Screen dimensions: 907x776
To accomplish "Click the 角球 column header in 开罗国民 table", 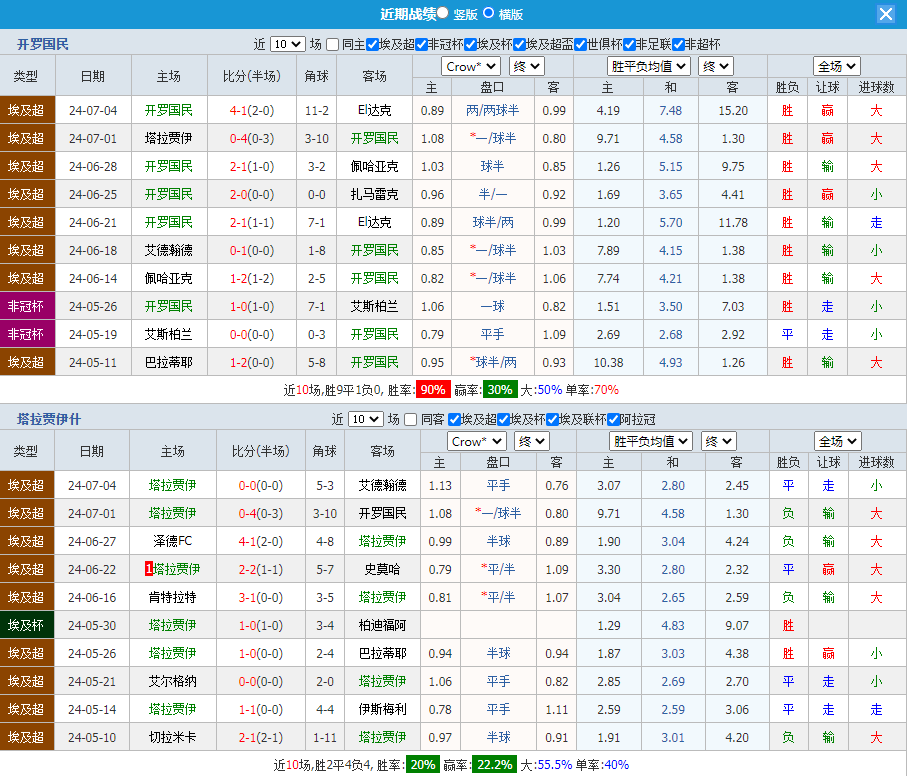I will pos(316,76).
